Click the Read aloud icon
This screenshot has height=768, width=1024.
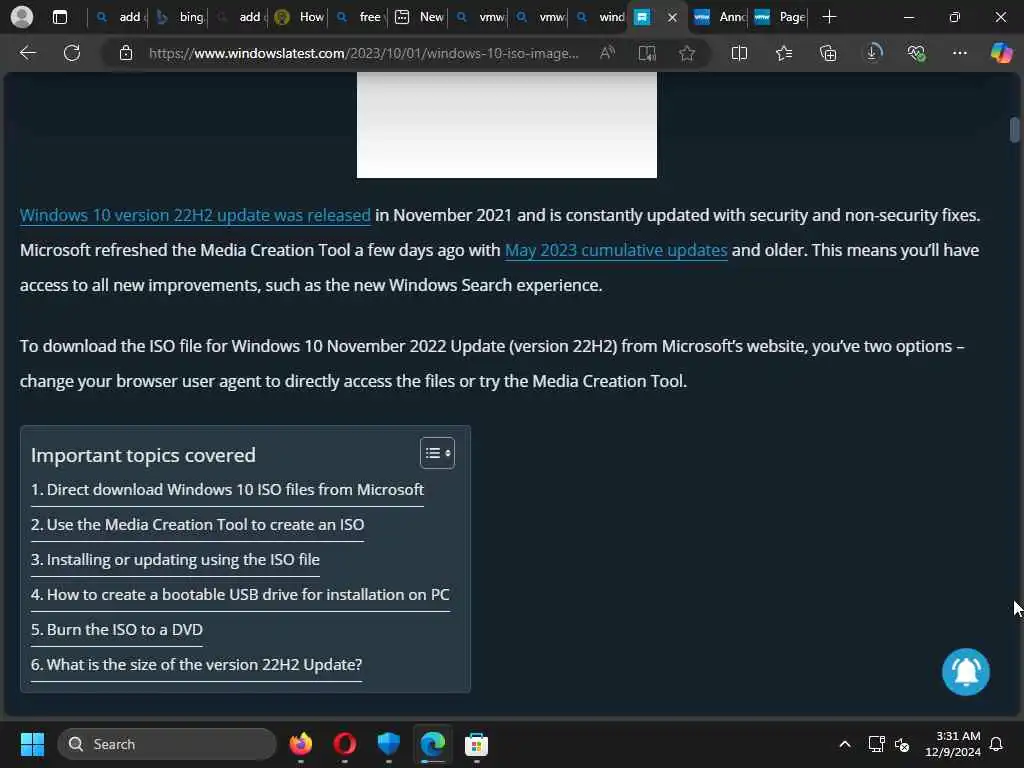[607, 53]
